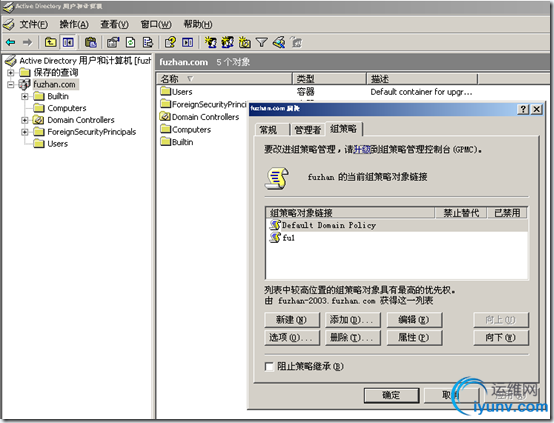Click the 删除(T)... button
554x423 pixels.
[x=353, y=337]
